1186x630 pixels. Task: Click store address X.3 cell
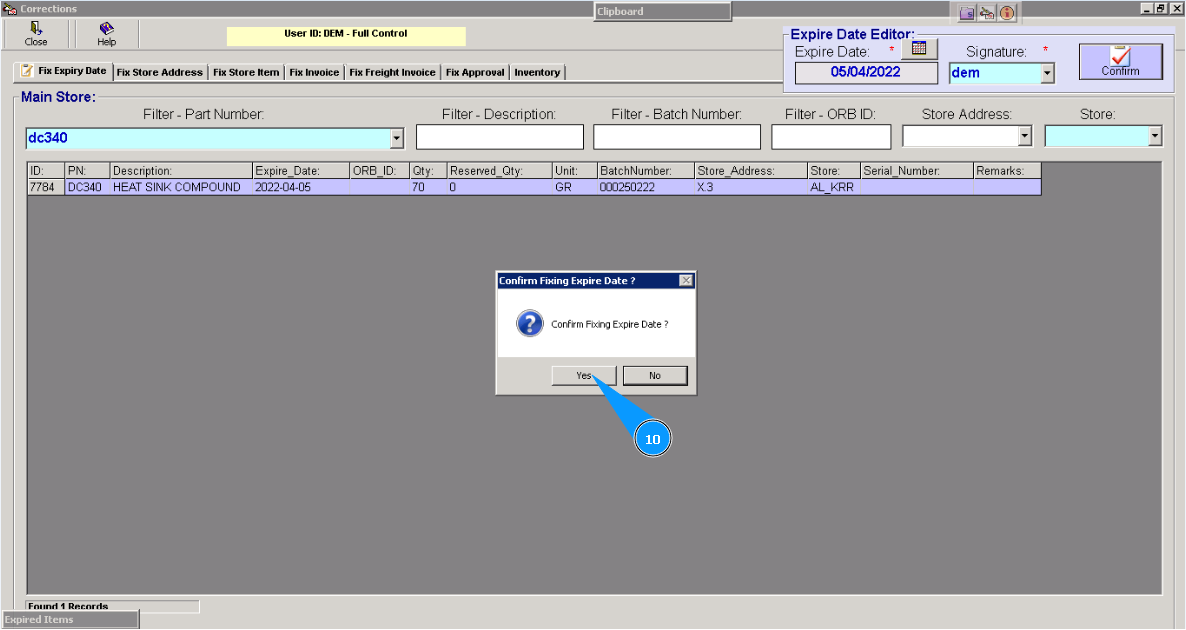[x=751, y=187]
